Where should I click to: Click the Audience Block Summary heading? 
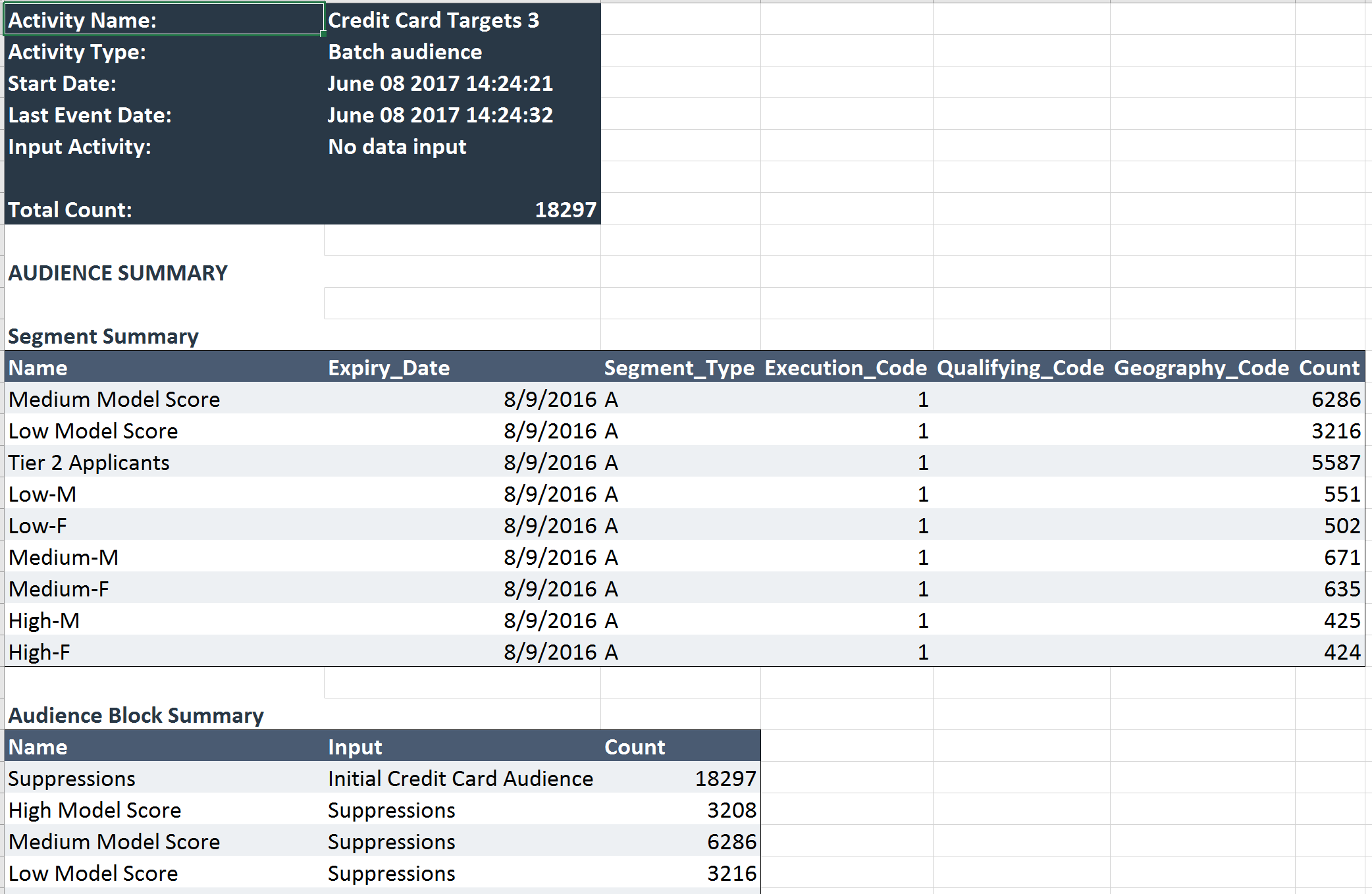point(136,716)
